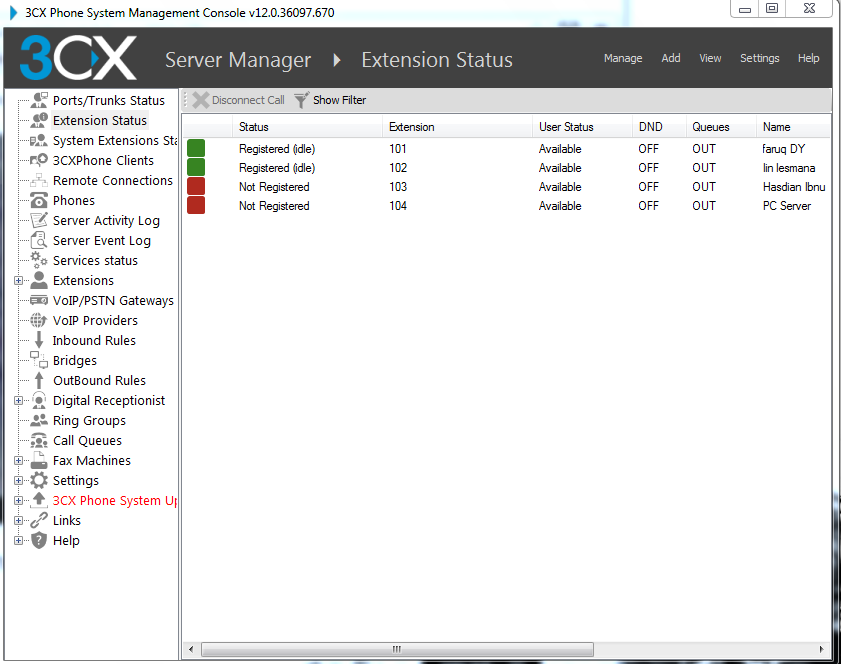
Task: Click the VoIP Providers globe icon
Action: pos(39,320)
